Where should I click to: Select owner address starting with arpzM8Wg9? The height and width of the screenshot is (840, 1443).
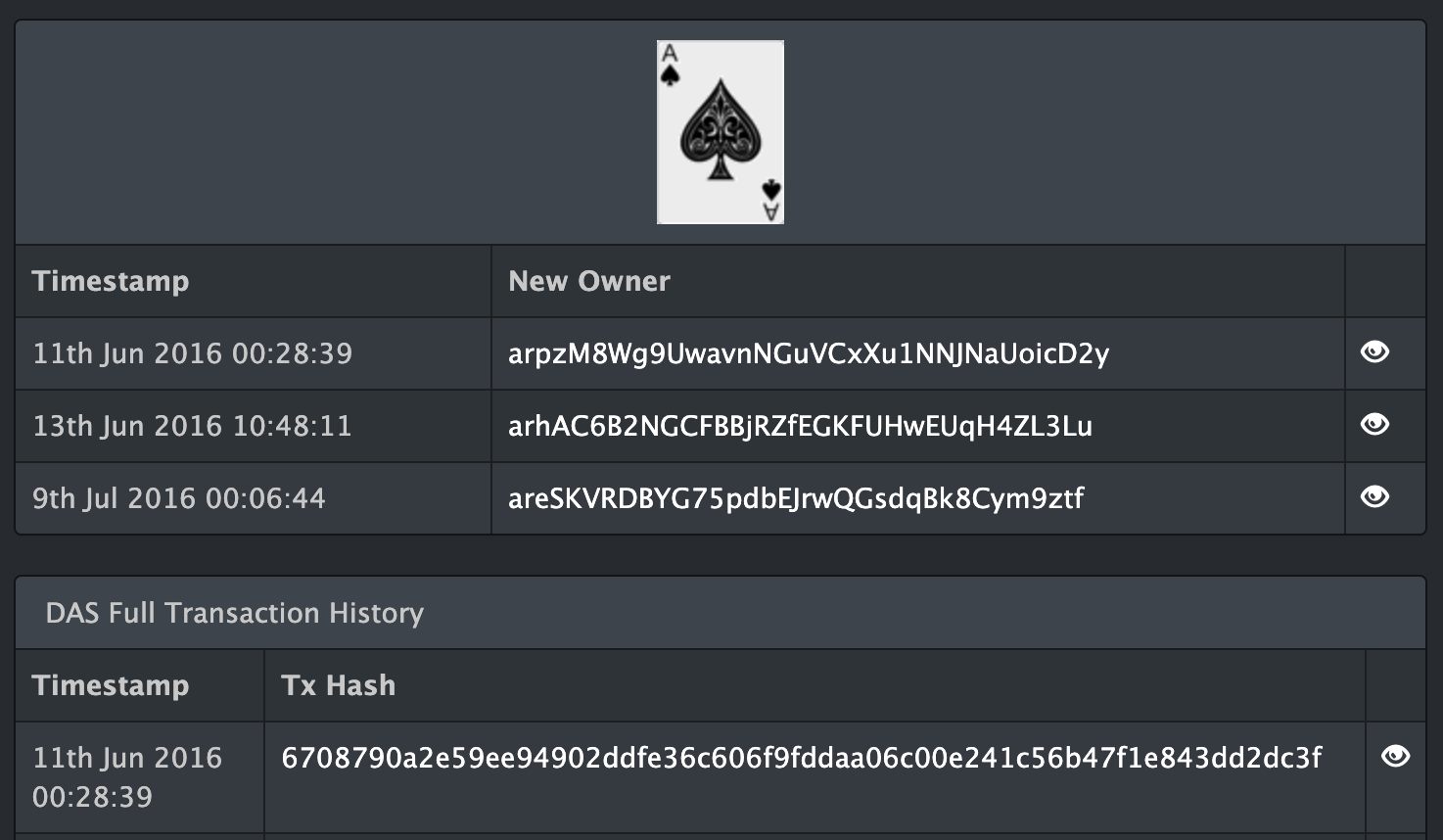[808, 353]
